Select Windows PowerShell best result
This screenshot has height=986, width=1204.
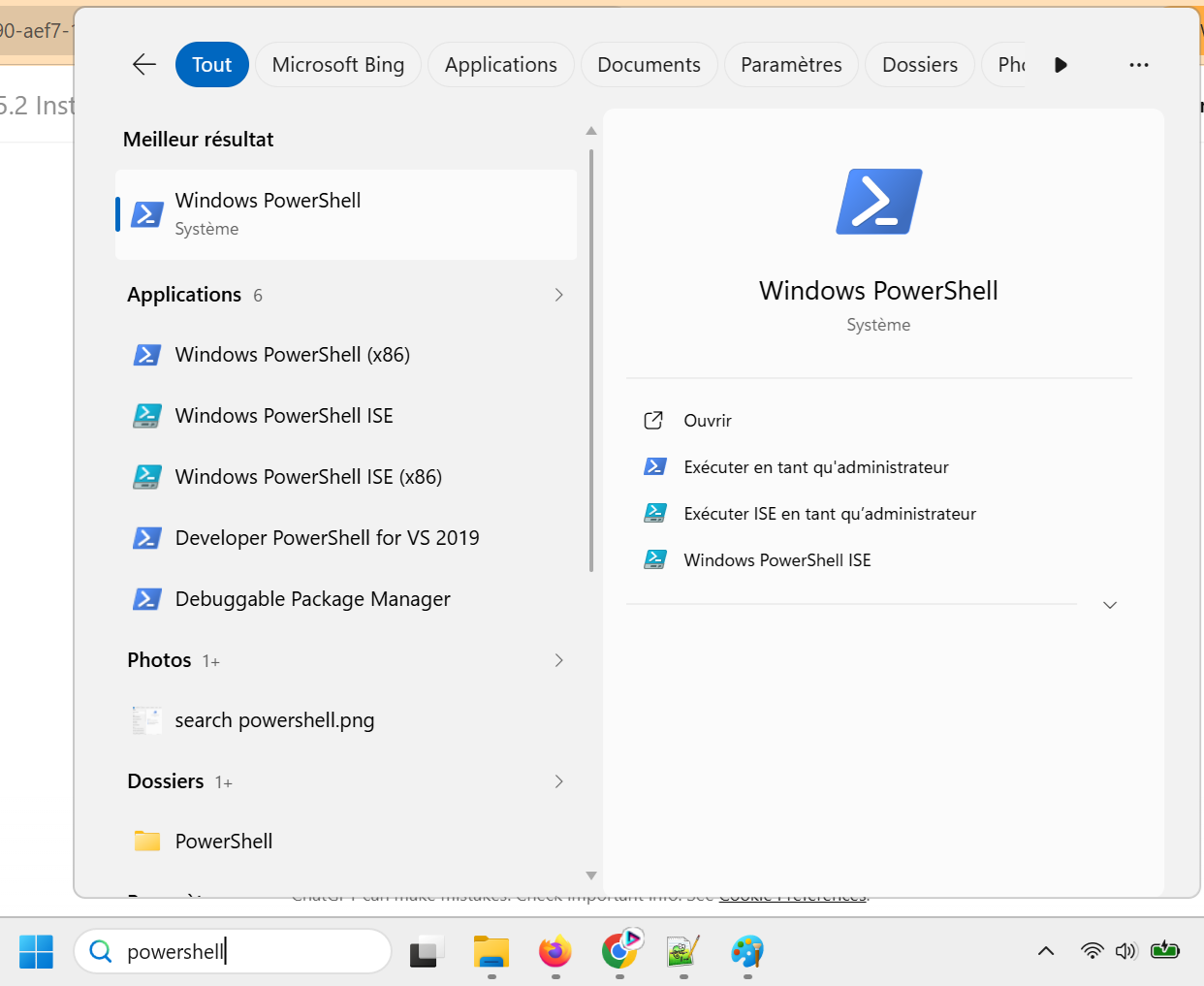346,214
